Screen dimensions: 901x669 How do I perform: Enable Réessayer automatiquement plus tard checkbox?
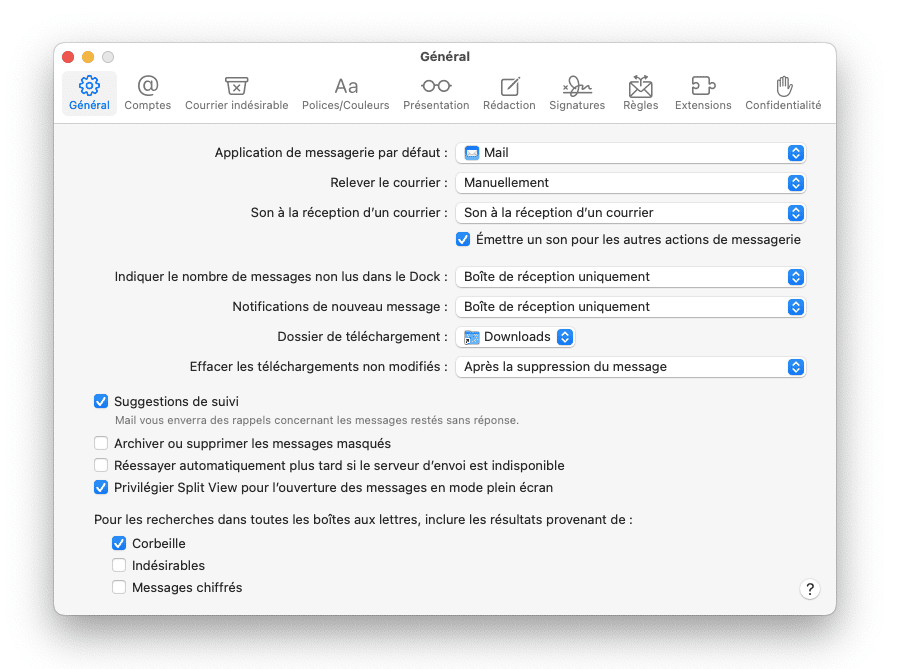pos(101,465)
